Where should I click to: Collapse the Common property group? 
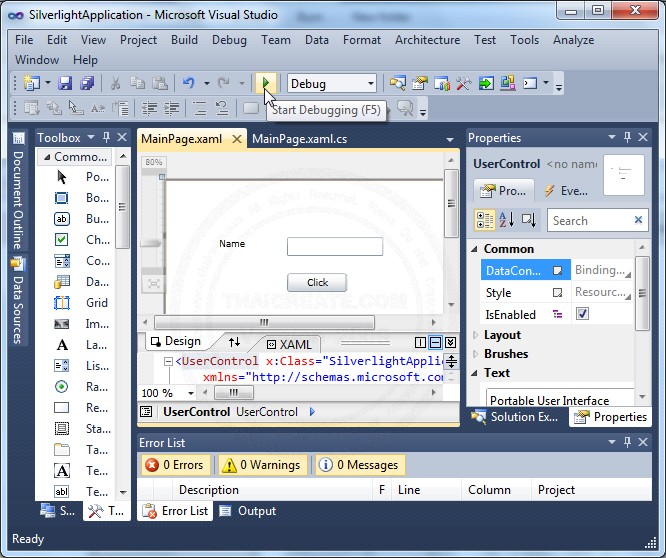(x=474, y=249)
